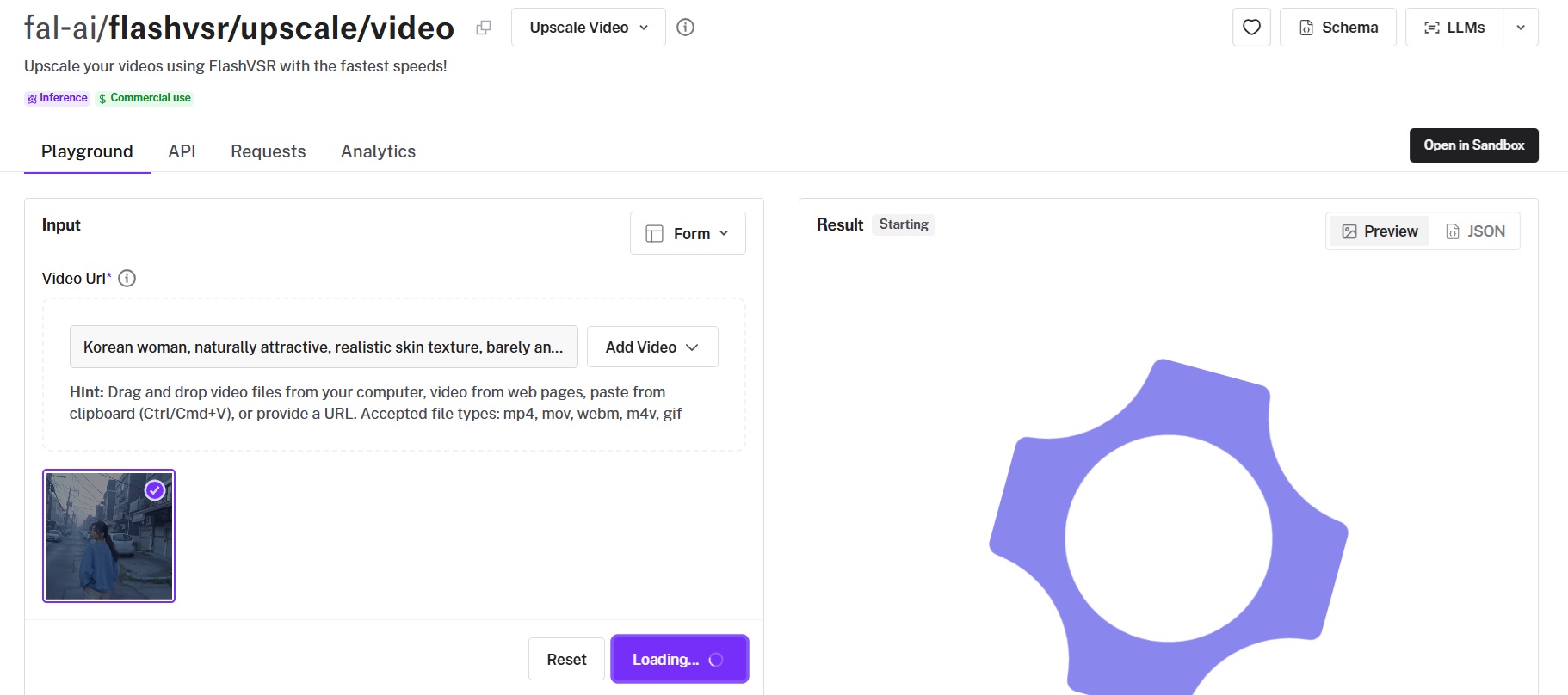Viewport: 1568px width, 695px height.
Task: Copy the model name fal-ai/flashvsr/upscale/video
Action: [484, 28]
